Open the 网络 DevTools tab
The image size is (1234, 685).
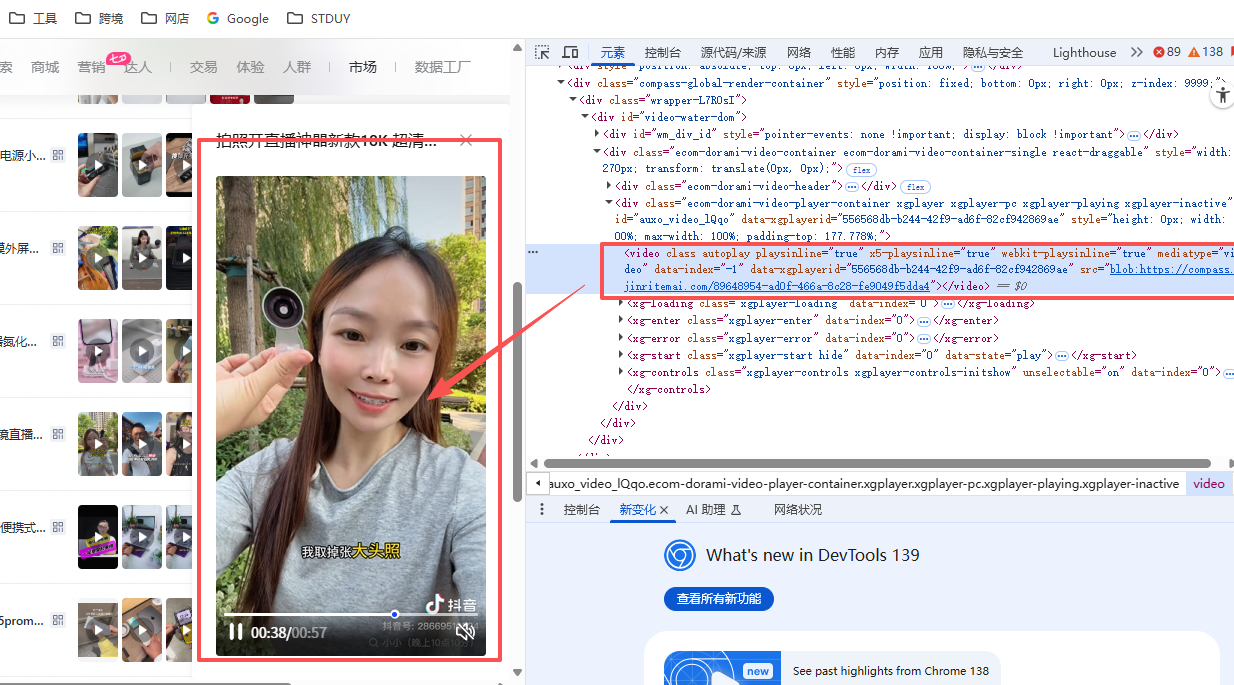[799, 52]
